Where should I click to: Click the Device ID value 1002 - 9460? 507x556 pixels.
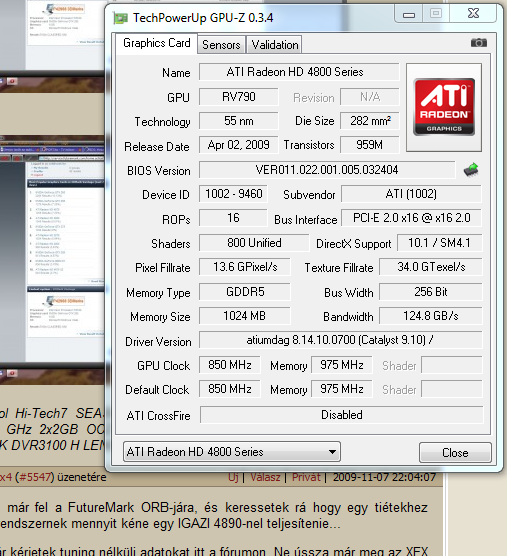(233, 194)
